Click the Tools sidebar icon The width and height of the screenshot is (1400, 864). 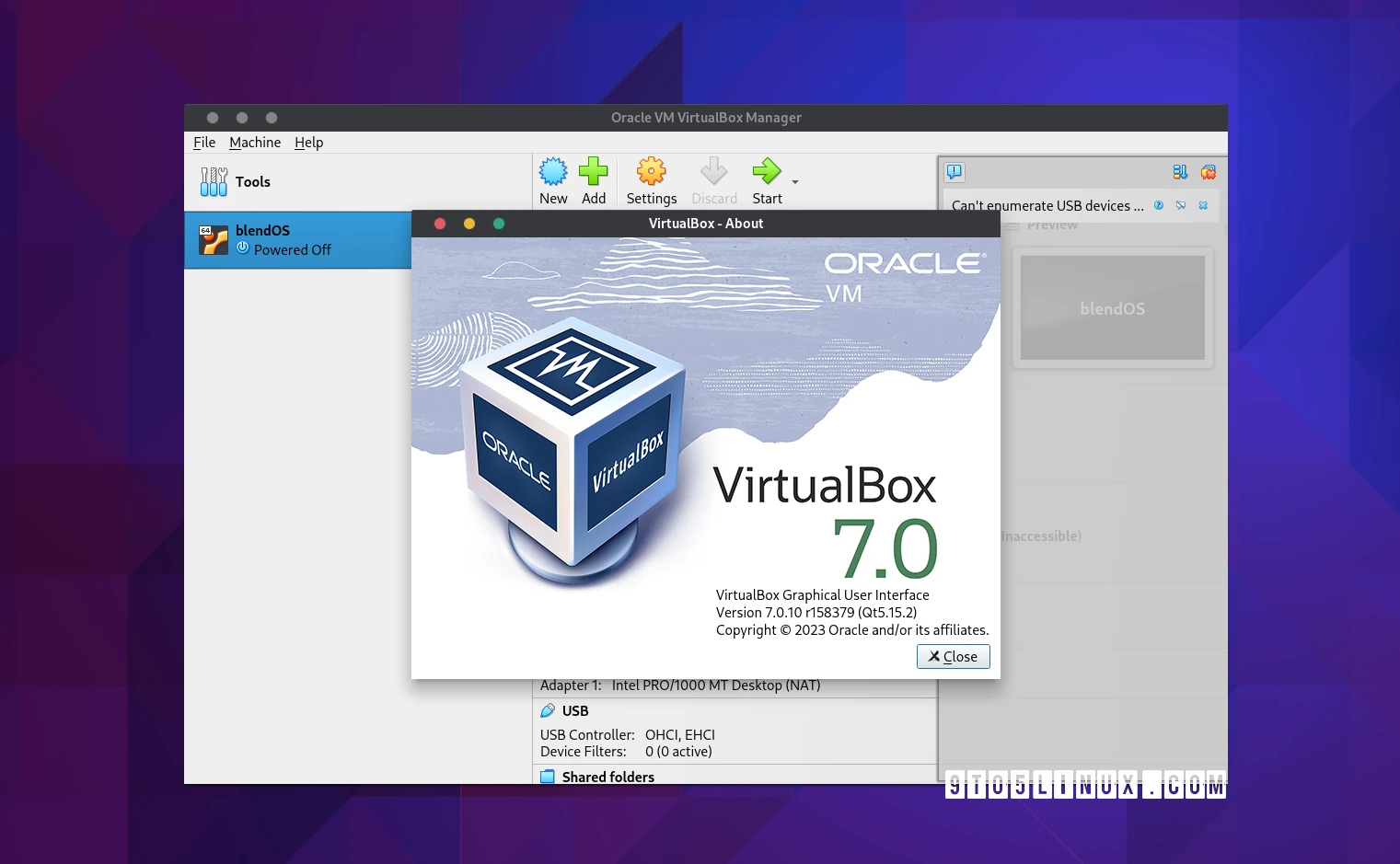(213, 181)
